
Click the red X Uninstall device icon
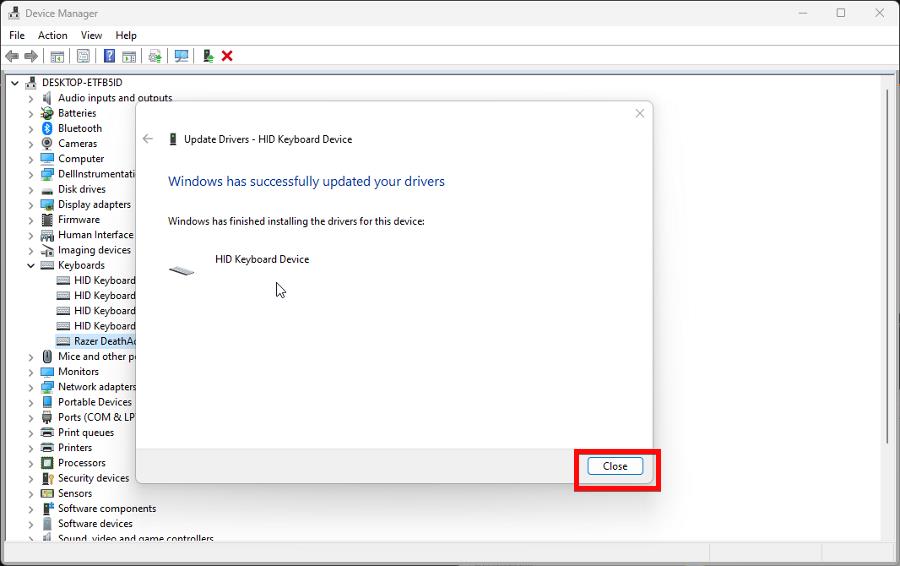(x=227, y=56)
